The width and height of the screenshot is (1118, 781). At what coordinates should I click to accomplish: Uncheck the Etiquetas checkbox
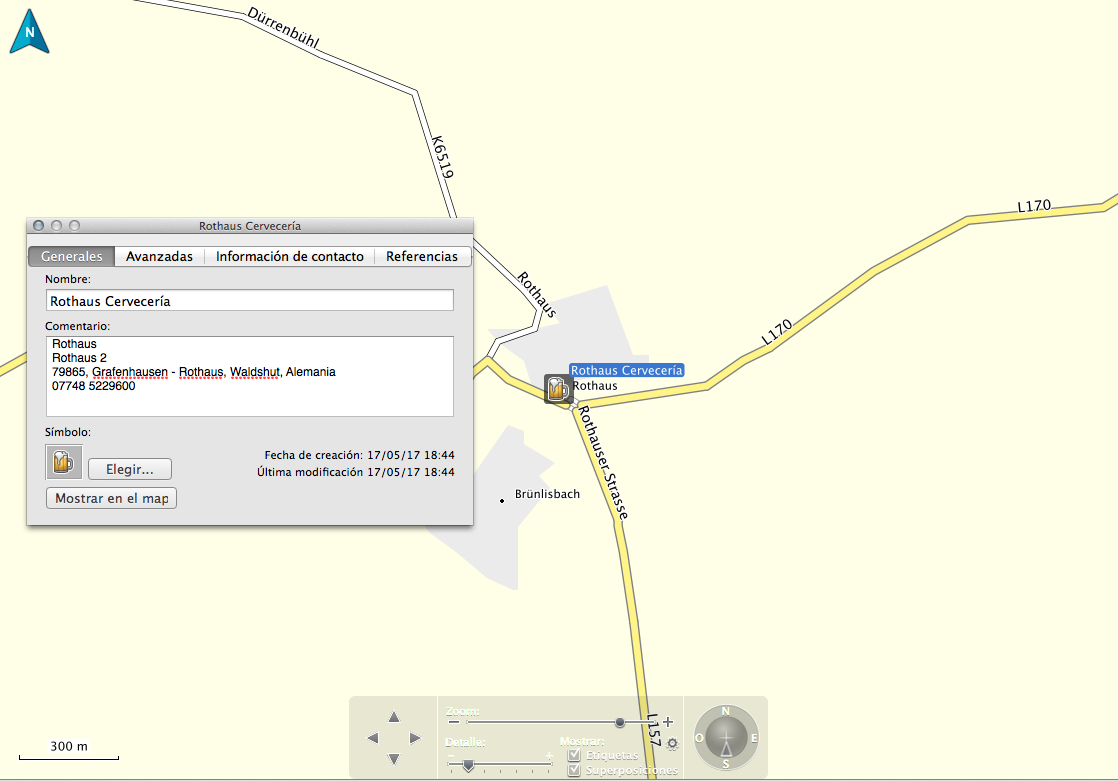coord(574,755)
